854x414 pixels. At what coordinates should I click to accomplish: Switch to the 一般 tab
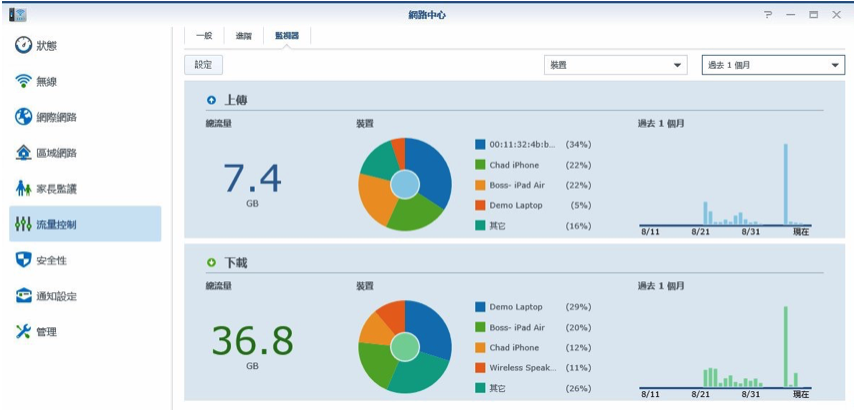(204, 36)
